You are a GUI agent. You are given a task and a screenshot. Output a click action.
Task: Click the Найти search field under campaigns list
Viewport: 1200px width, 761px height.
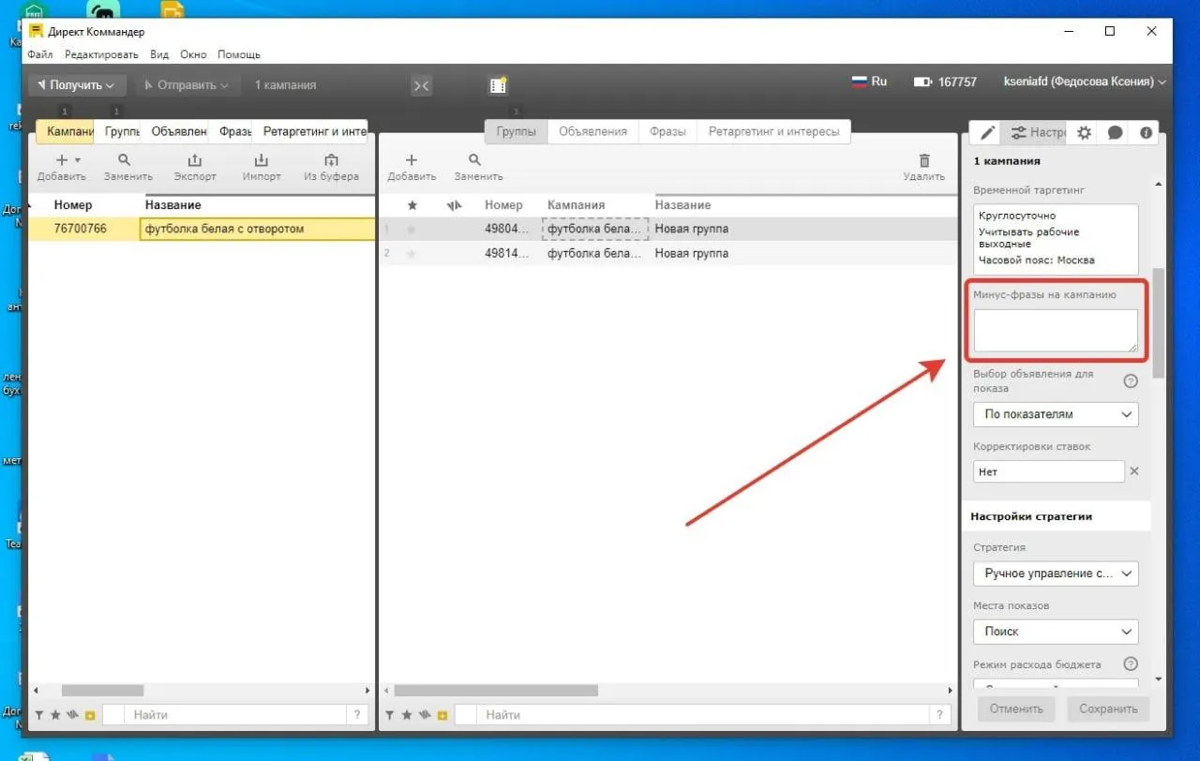235,715
